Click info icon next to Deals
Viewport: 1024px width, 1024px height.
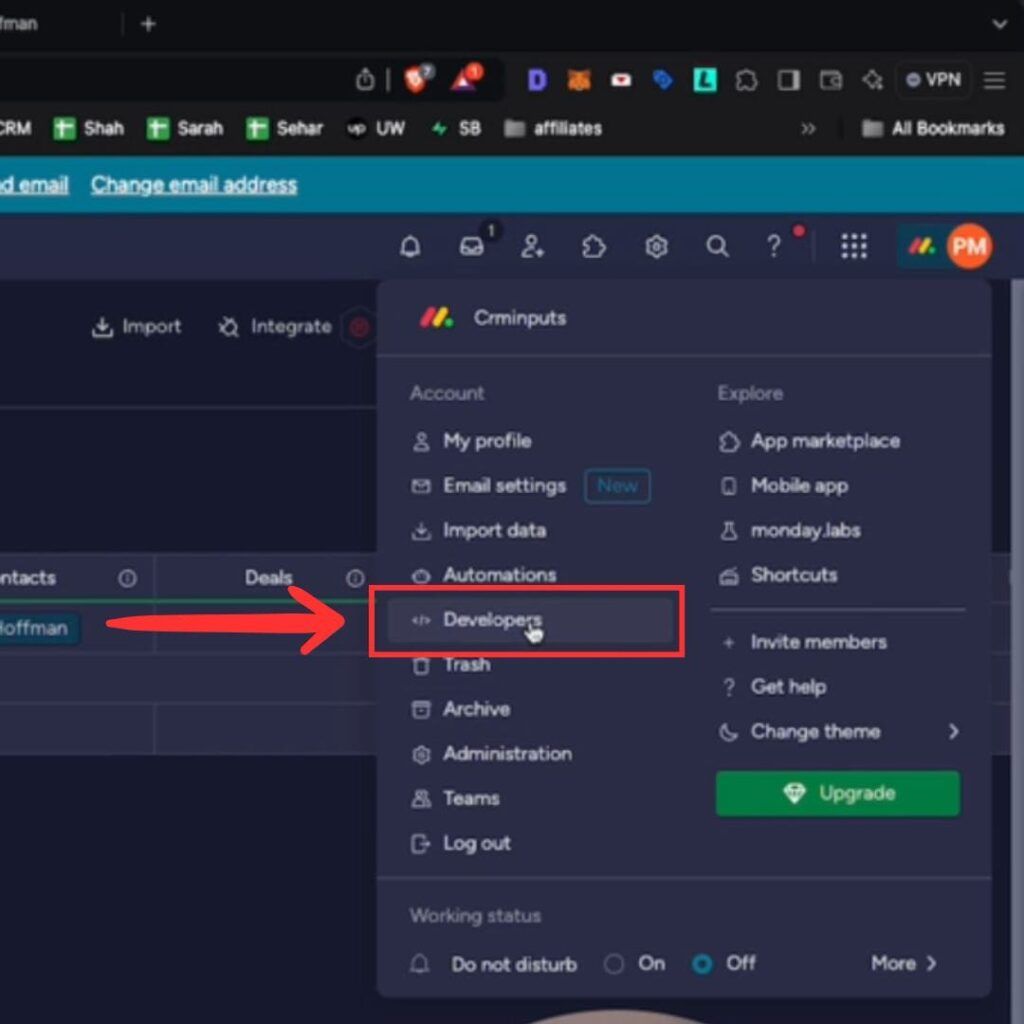tap(355, 578)
